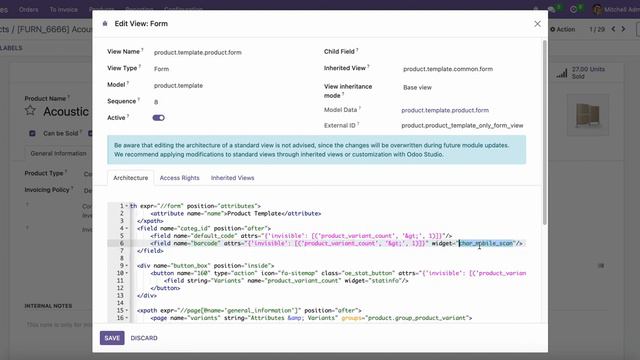Follow the Model Data link product.template.product.form

pyautogui.click(x=445, y=110)
